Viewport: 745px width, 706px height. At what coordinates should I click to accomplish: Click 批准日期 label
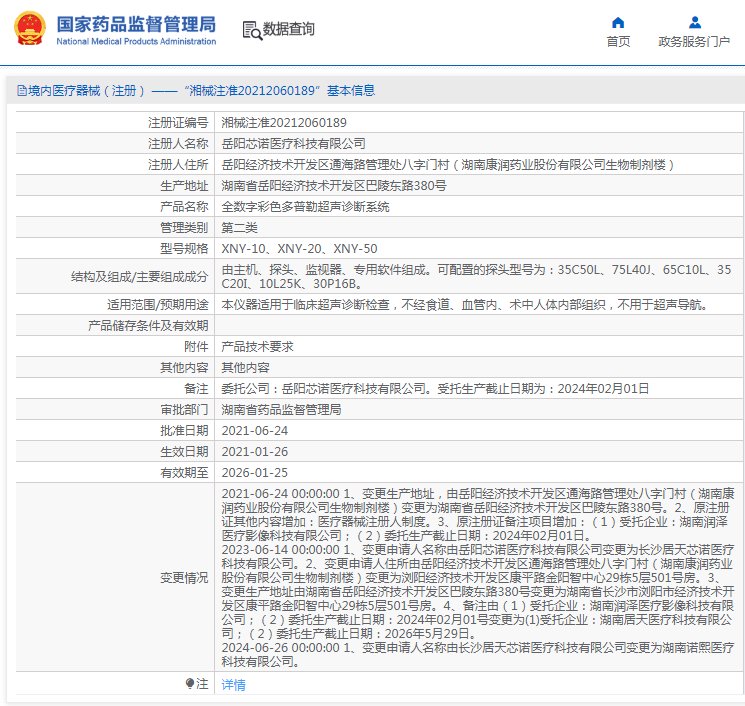184,430
